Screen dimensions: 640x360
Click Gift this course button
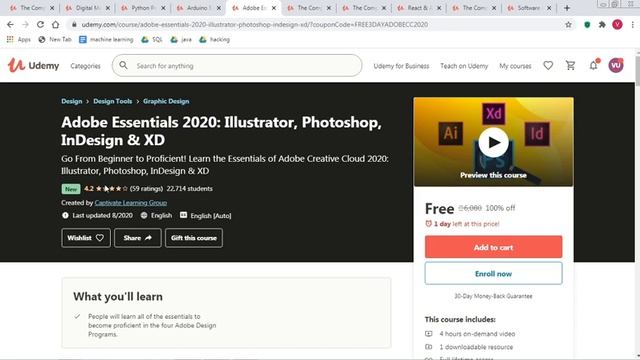(x=194, y=238)
